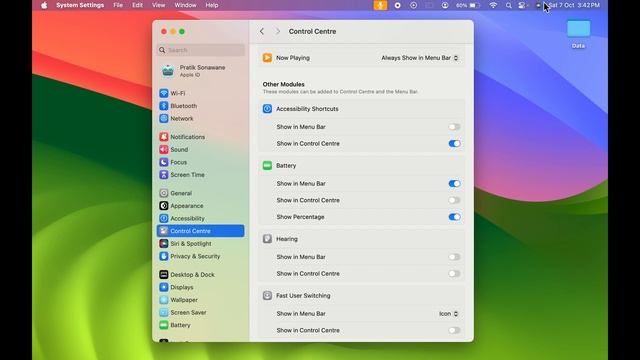The image size is (640, 360).
Task: Open Spotlight search in menu bar
Action: click(x=509, y=5)
